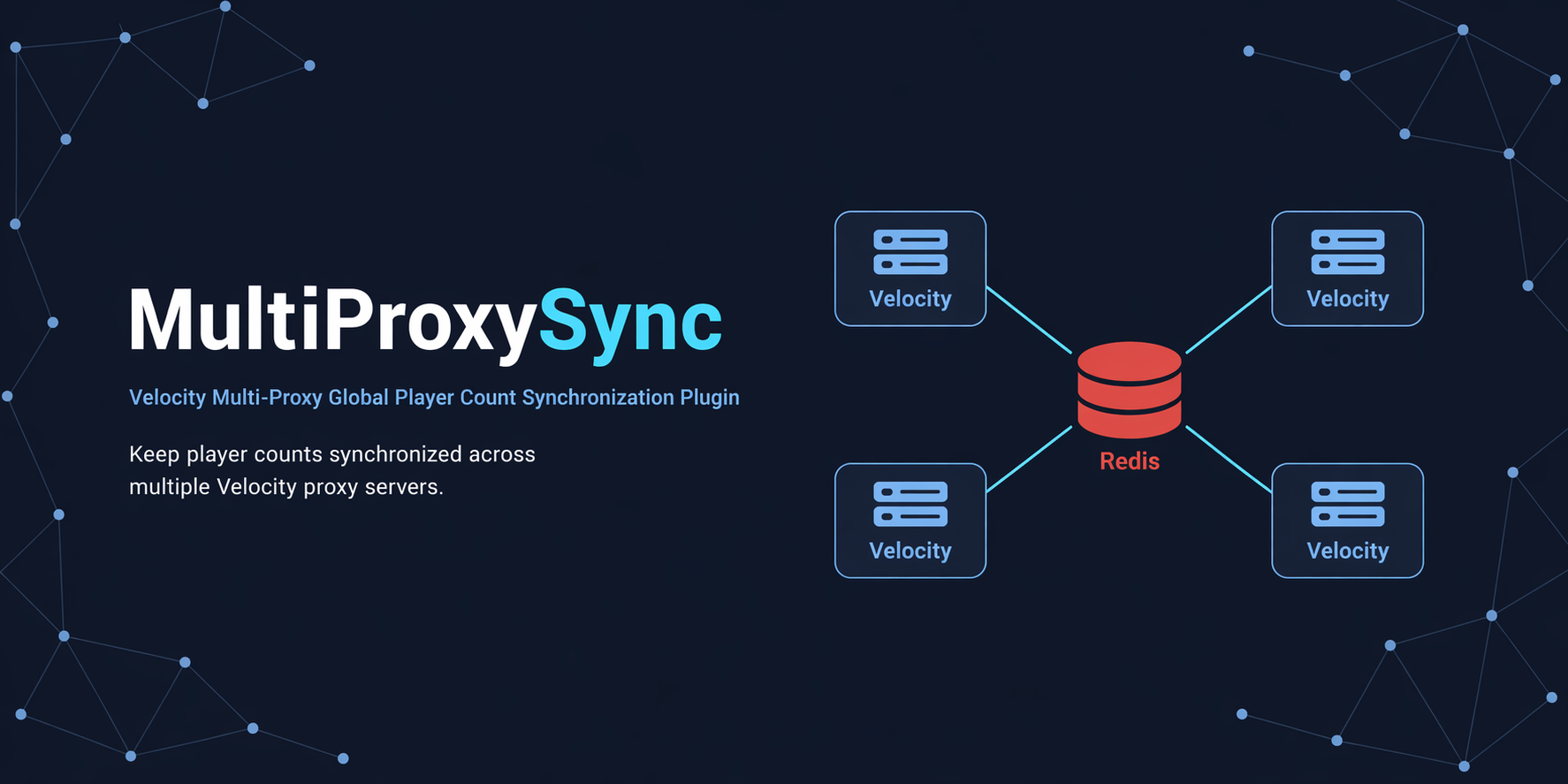This screenshot has height=784, width=1568.
Task: Click "Synchronization" in the blue subtitle
Action: coord(598,398)
